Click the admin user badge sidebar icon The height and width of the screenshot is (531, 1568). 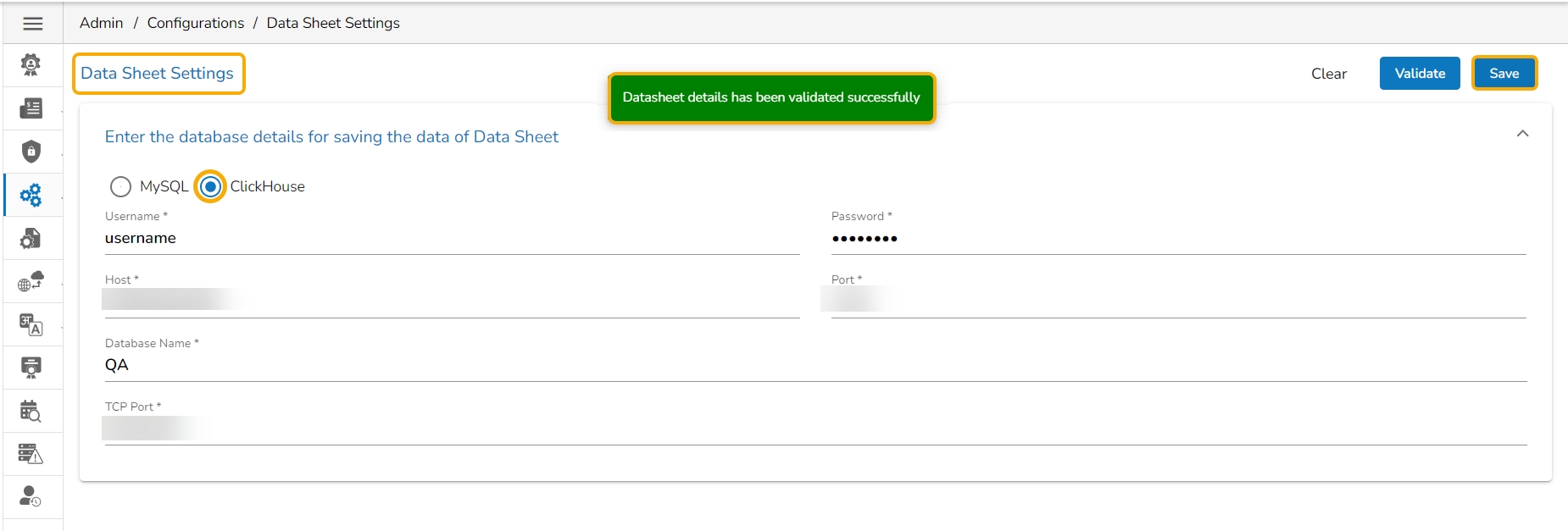(x=31, y=65)
